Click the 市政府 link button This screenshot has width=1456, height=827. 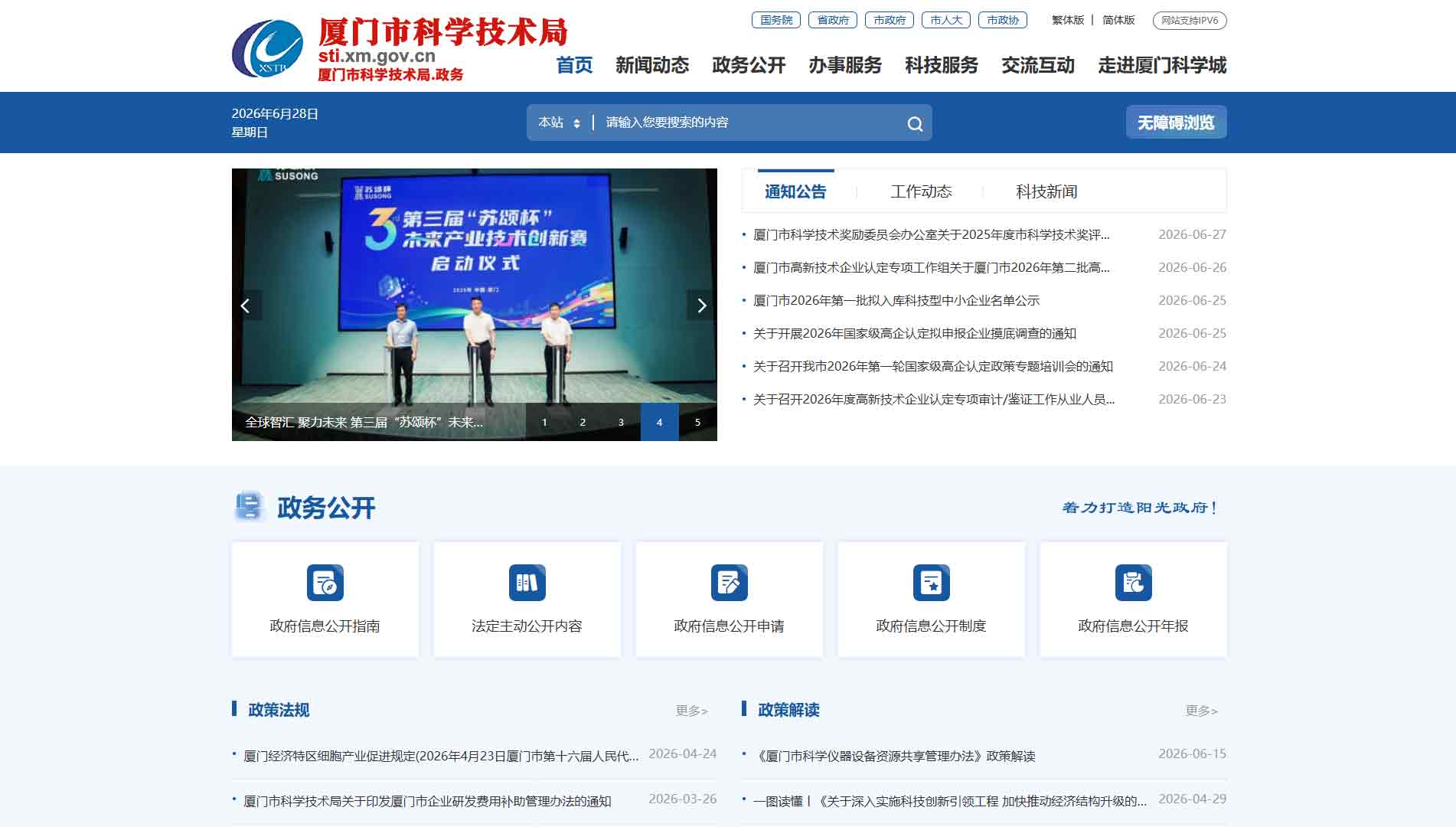click(890, 20)
